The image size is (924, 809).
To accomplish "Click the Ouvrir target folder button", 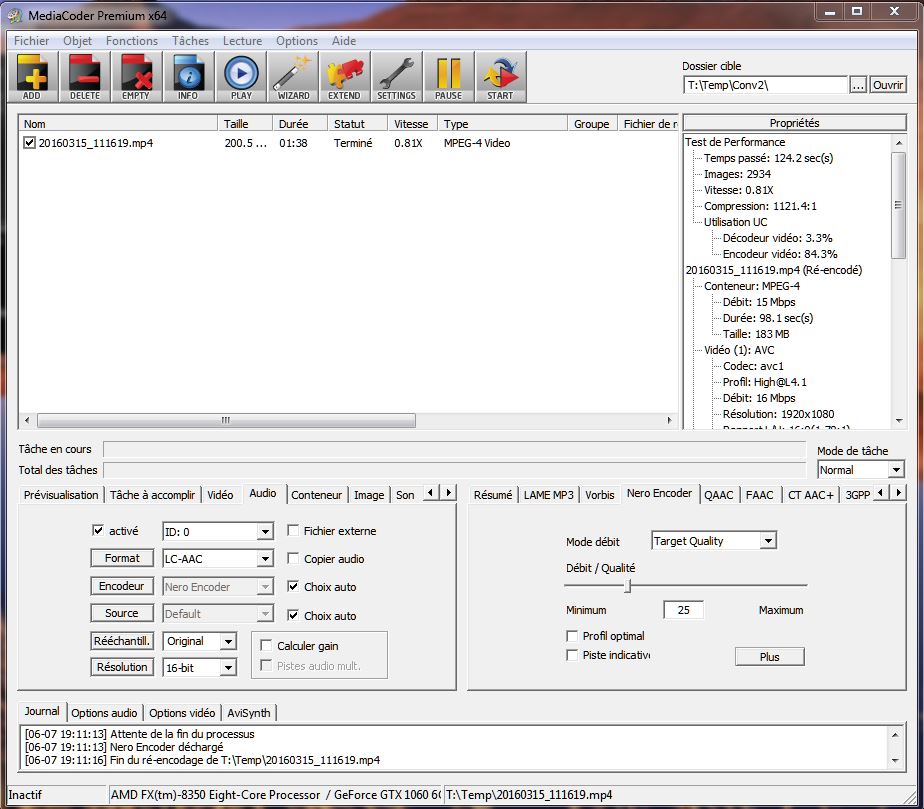I will click(x=887, y=85).
